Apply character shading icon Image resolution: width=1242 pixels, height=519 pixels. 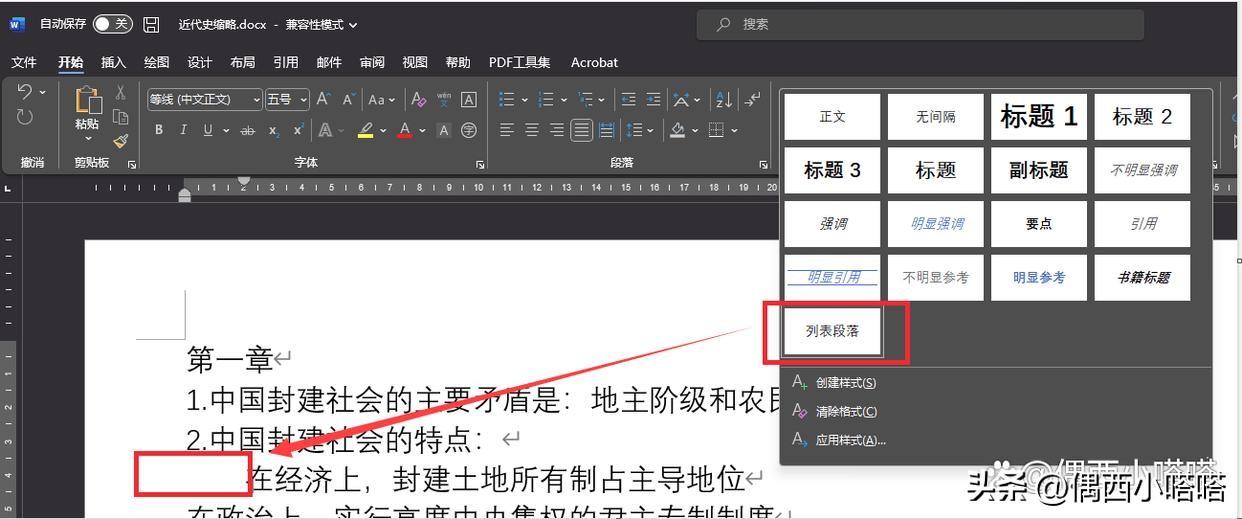444,130
